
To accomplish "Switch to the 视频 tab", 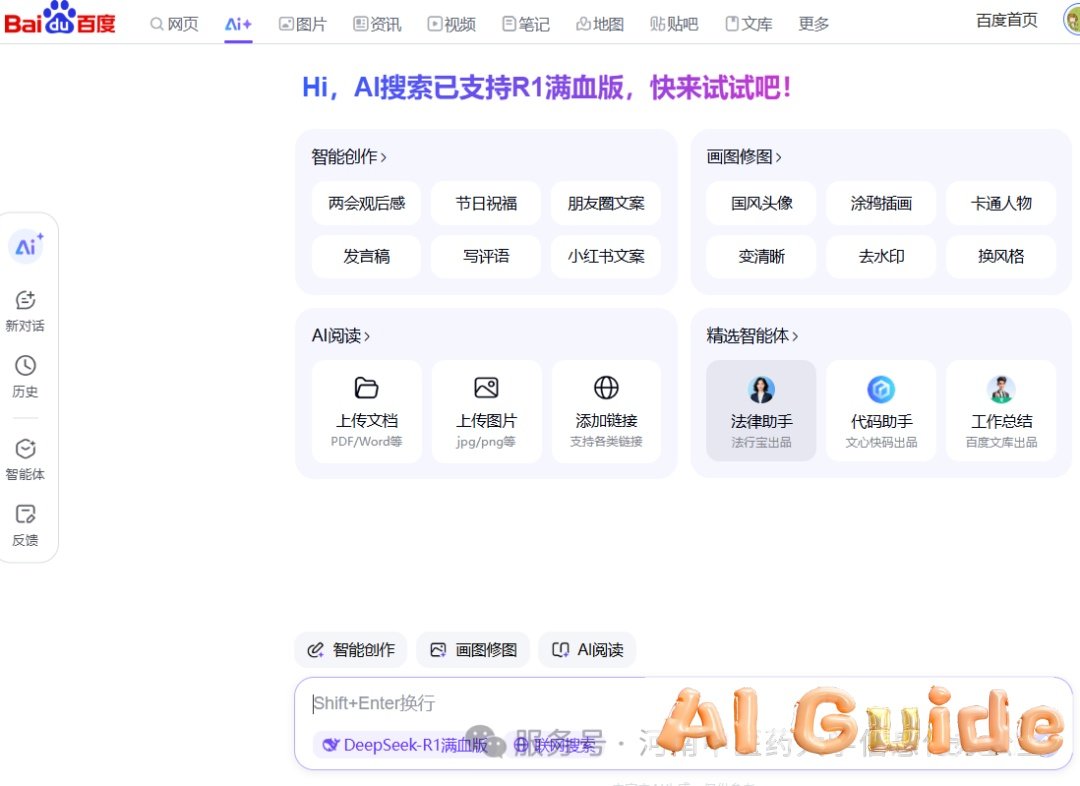I will pos(451,24).
